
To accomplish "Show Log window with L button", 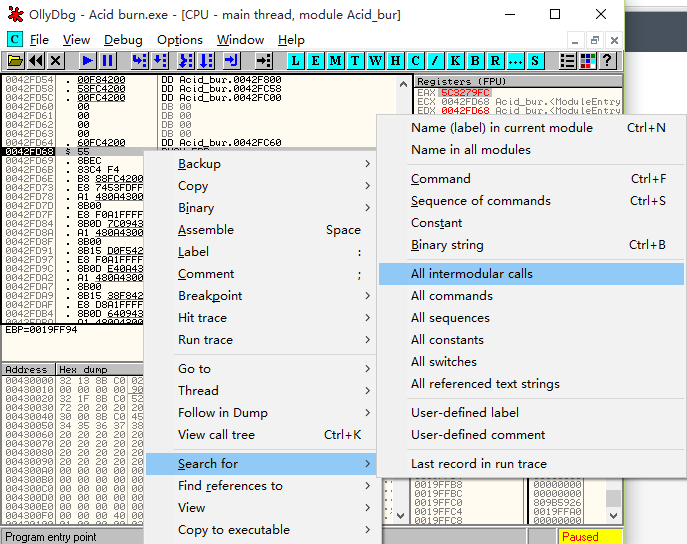I will coord(296,60).
